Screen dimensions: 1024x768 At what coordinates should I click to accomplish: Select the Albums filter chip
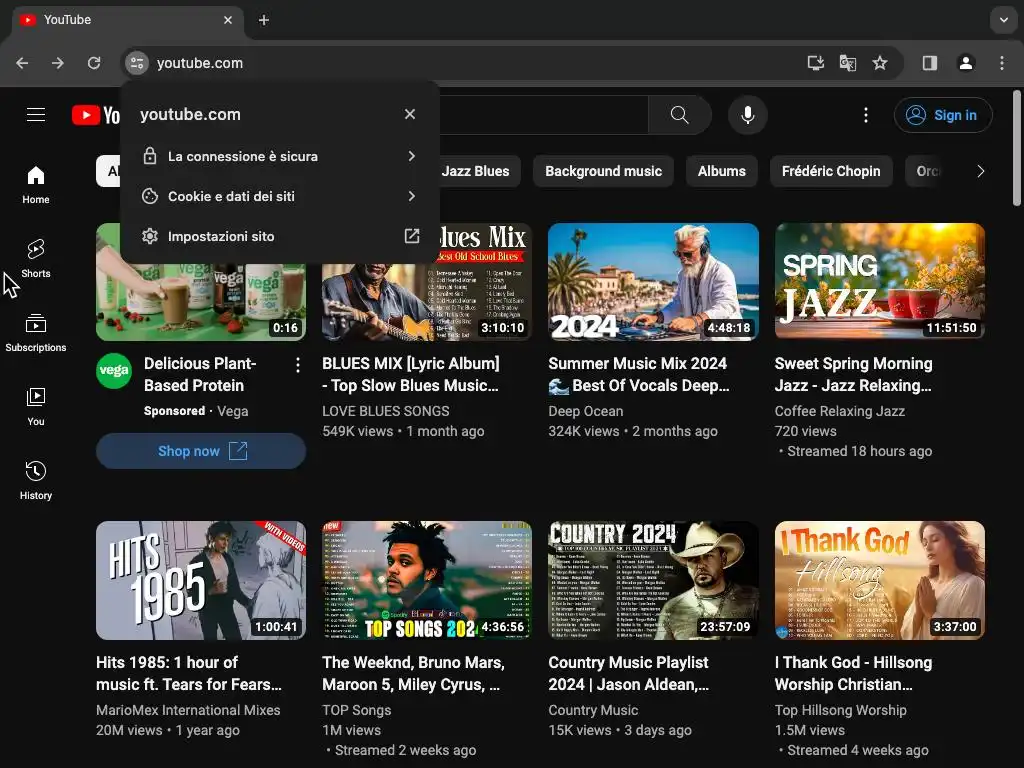click(722, 171)
